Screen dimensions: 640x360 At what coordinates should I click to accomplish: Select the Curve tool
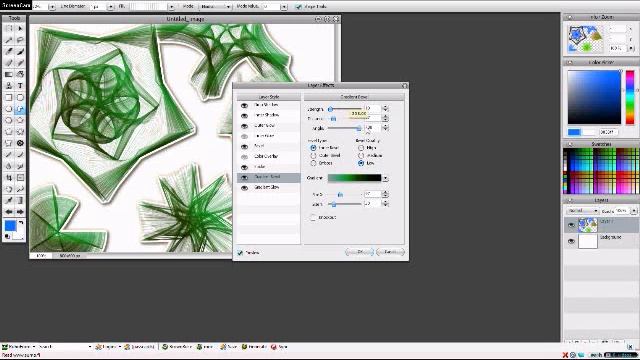[20, 155]
